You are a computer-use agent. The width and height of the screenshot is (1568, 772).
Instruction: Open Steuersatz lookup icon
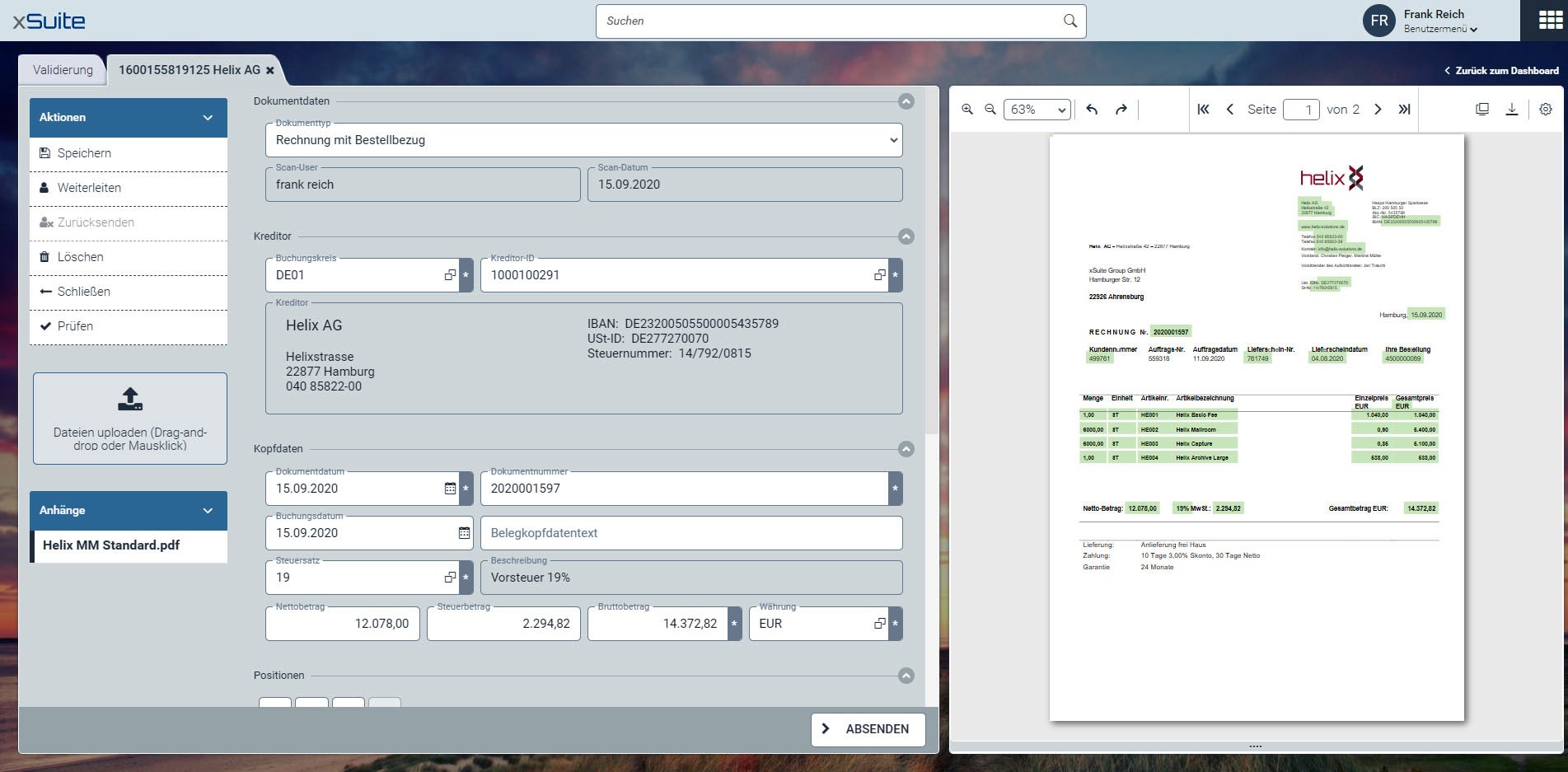[x=450, y=578]
